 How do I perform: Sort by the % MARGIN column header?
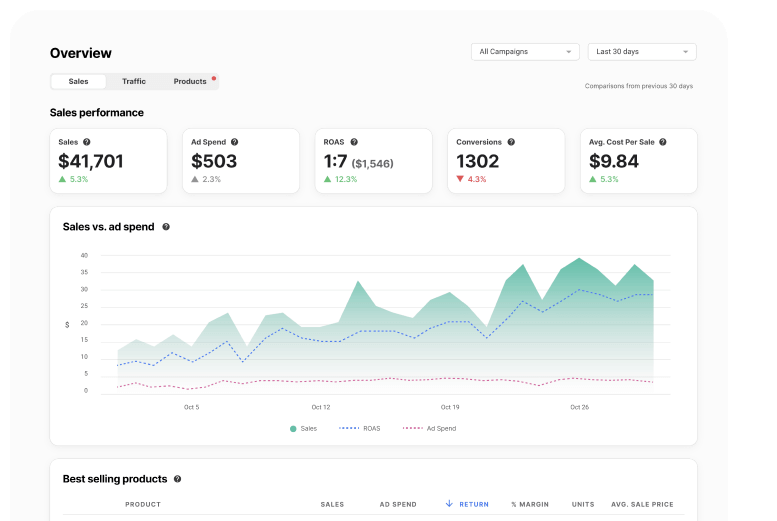pyautogui.click(x=530, y=504)
